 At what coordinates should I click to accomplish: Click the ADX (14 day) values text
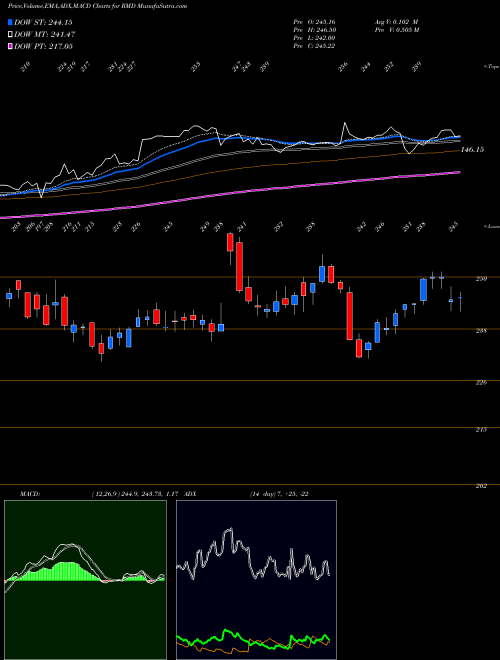[x=279, y=494]
